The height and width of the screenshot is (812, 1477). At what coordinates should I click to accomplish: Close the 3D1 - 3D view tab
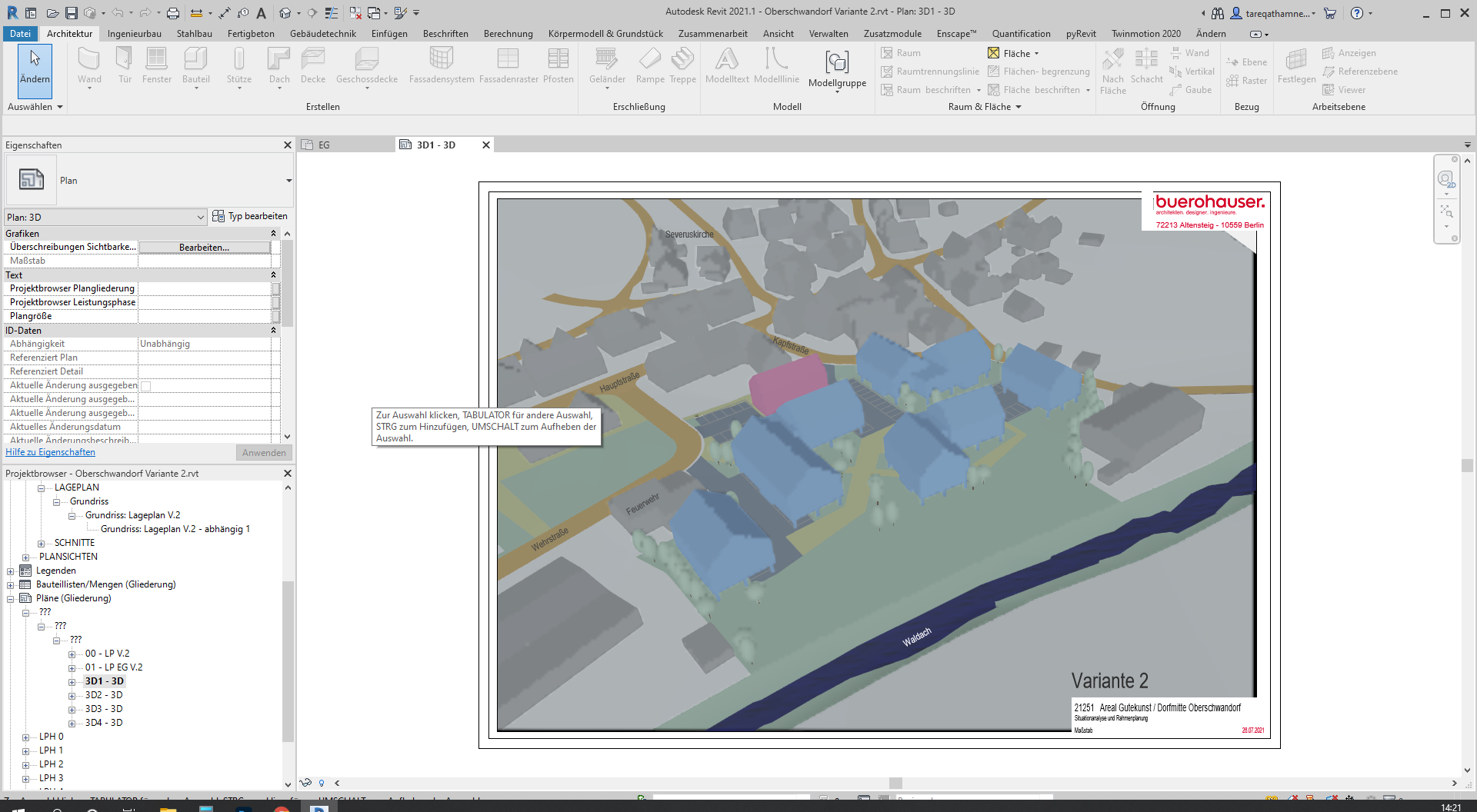tap(486, 145)
